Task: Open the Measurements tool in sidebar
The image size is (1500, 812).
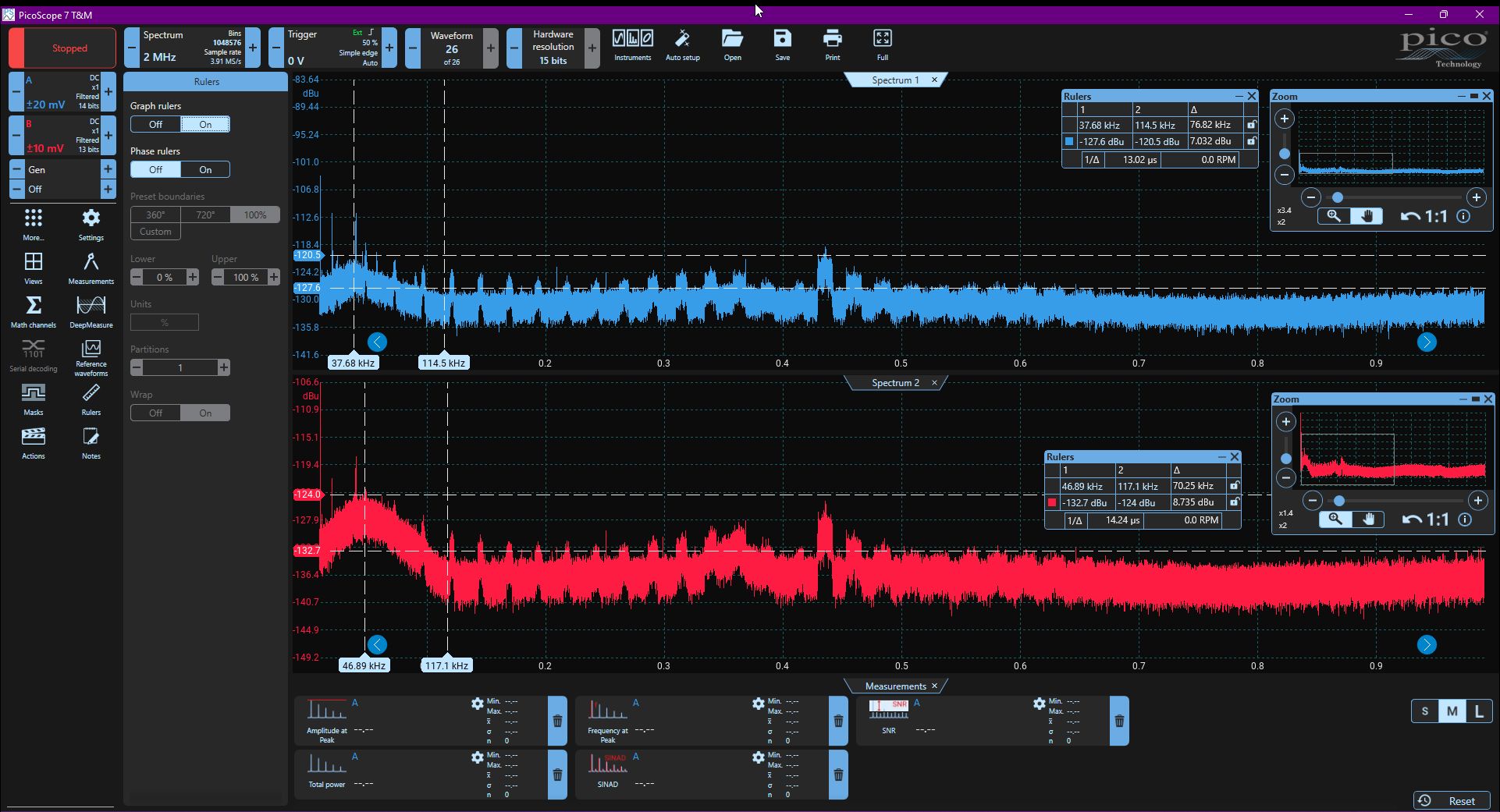Action: 91,268
